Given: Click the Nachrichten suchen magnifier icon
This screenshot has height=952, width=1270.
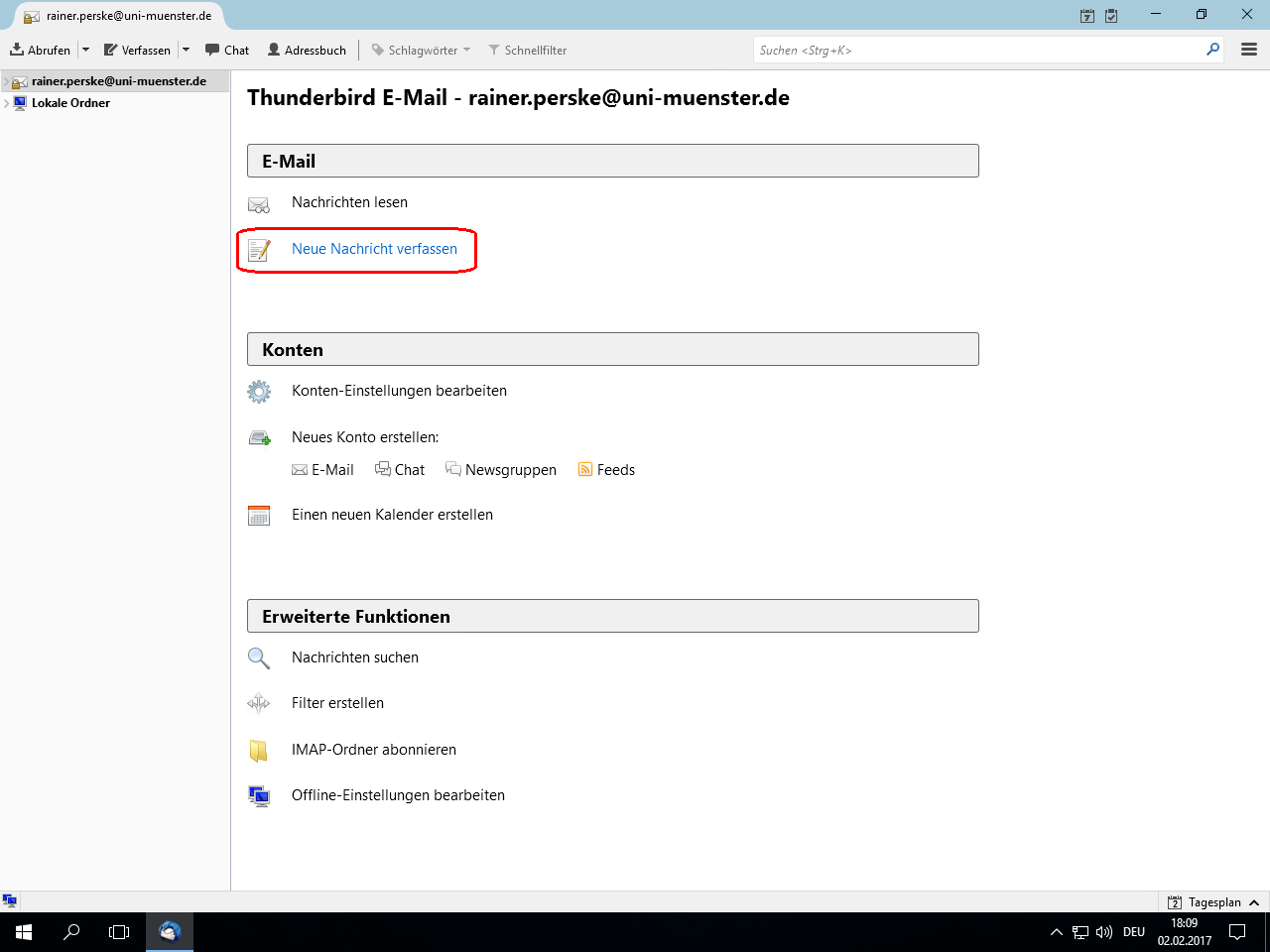Looking at the screenshot, I should [x=259, y=658].
